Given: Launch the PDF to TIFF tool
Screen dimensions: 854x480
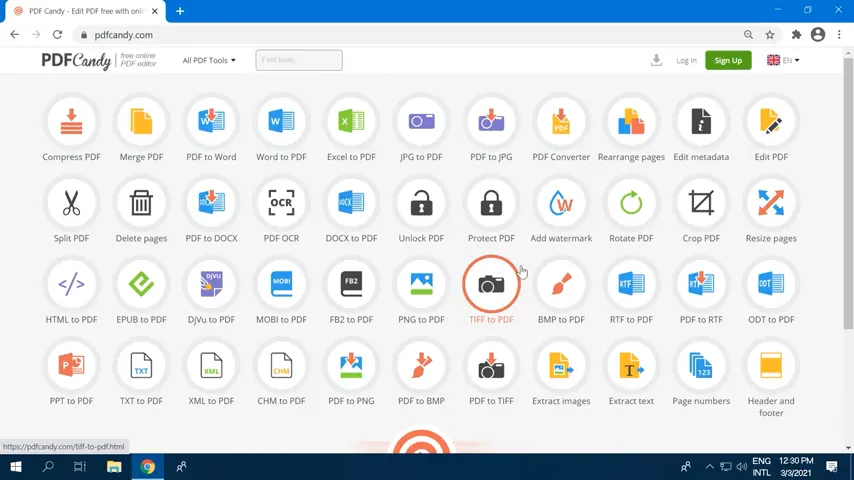Looking at the screenshot, I should pyautogui.click(x=491, y=365).
